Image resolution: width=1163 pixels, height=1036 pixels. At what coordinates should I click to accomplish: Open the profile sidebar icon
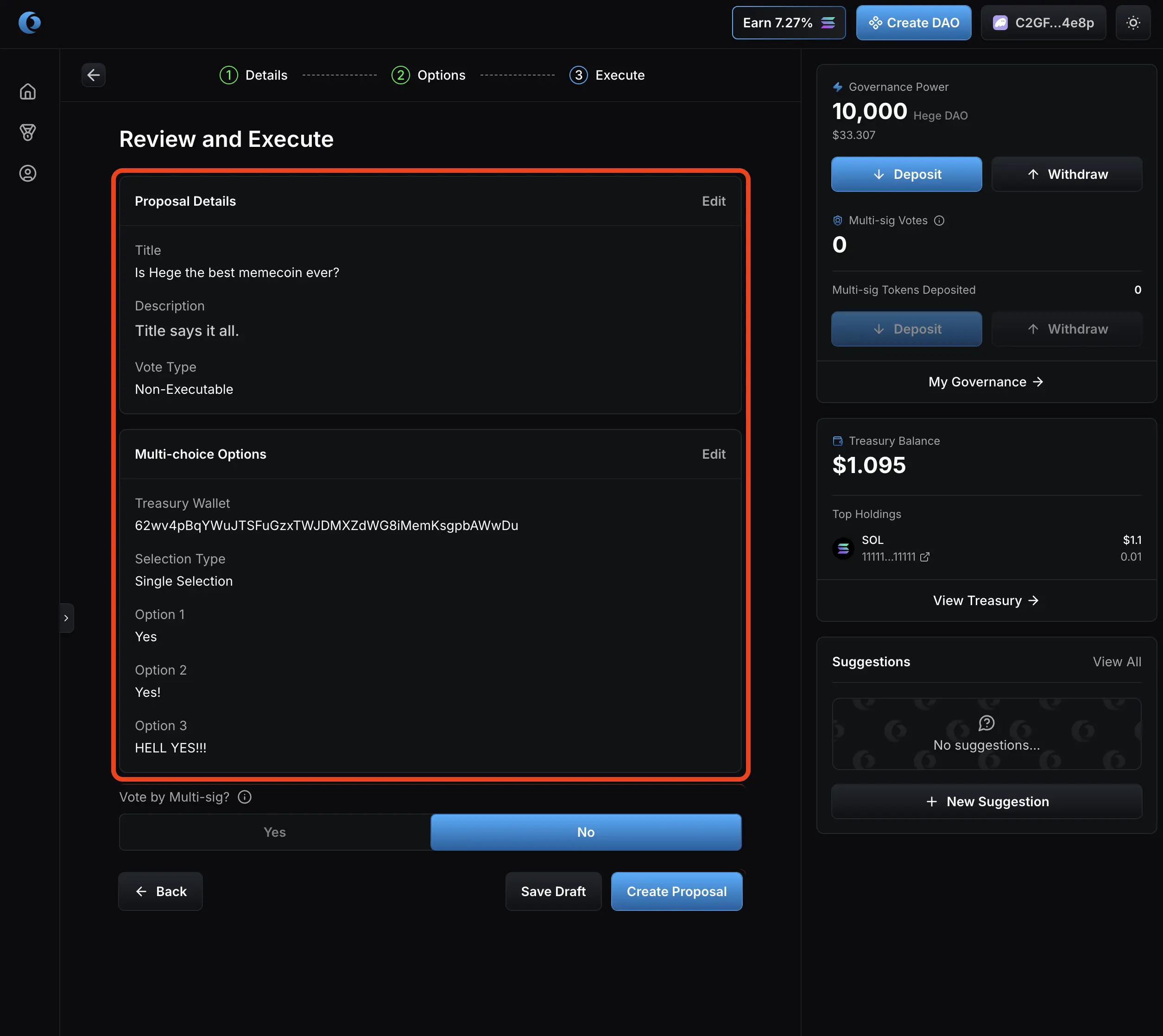[x=28, y=174]
